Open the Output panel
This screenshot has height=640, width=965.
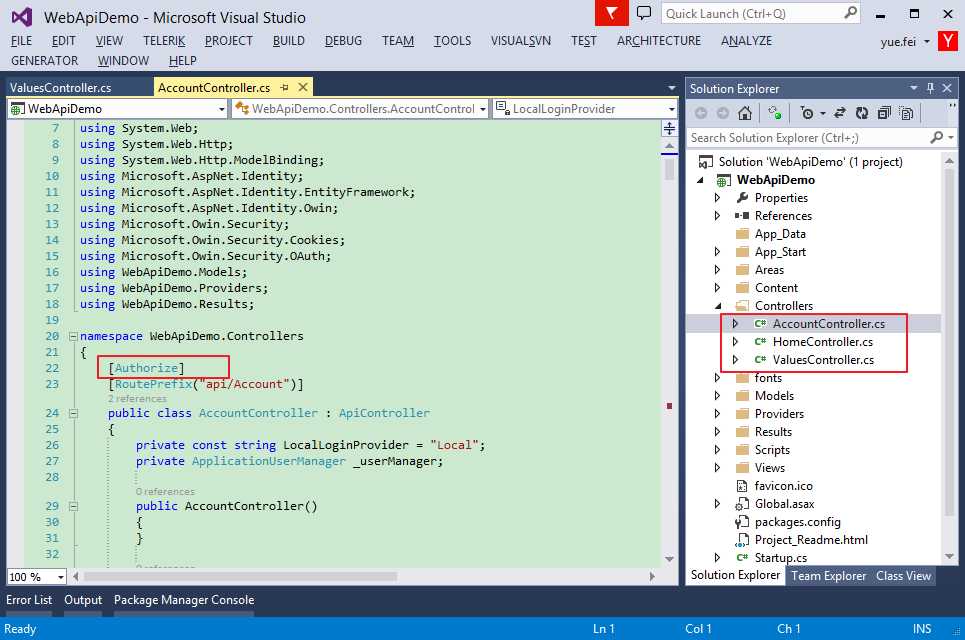click(x=83, y=600)
